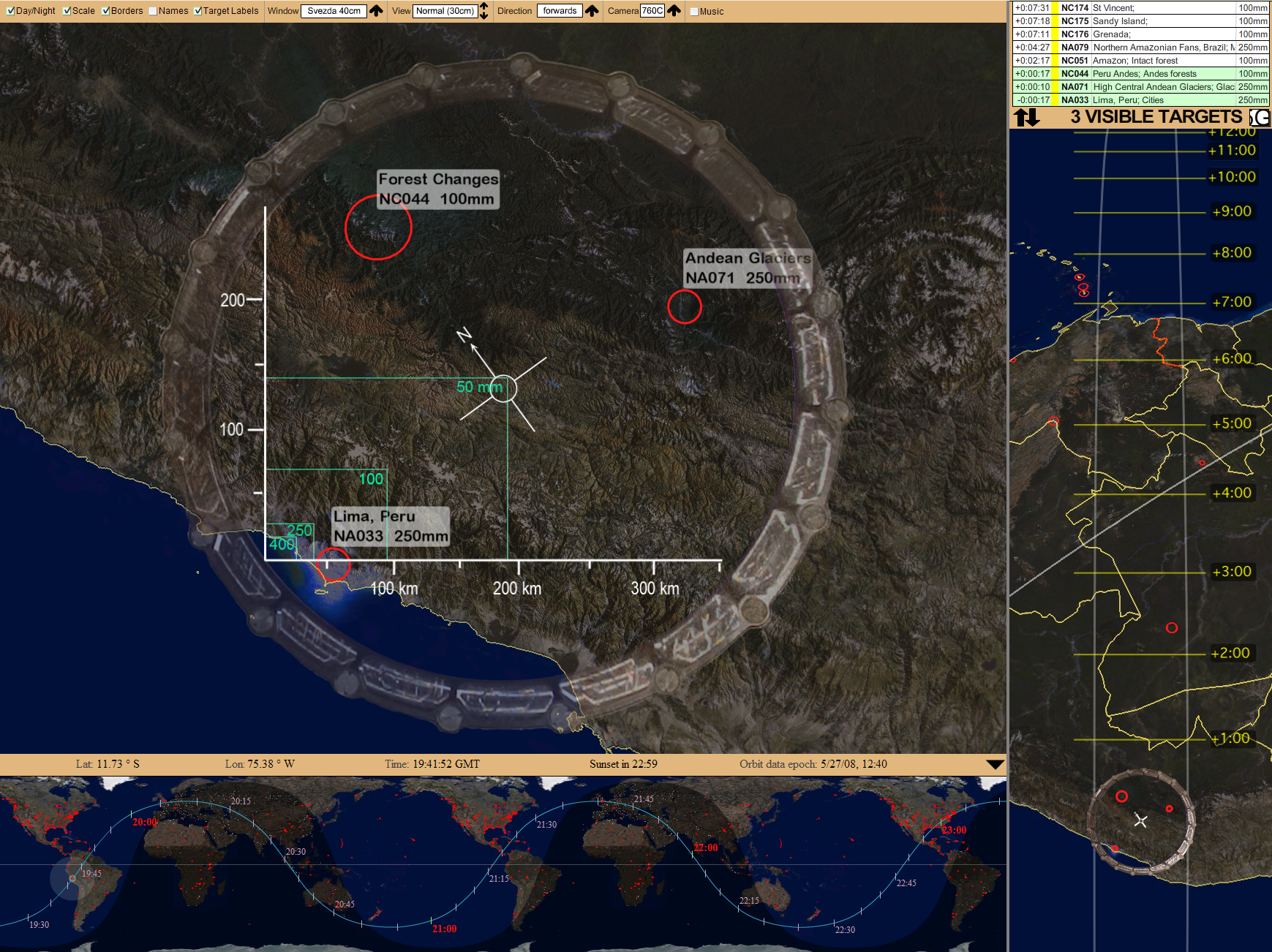The width and height of the screenshot is (1272, 952).
Task: Uncheck the Target Labels checkbox
Action: tap(197, 11)
